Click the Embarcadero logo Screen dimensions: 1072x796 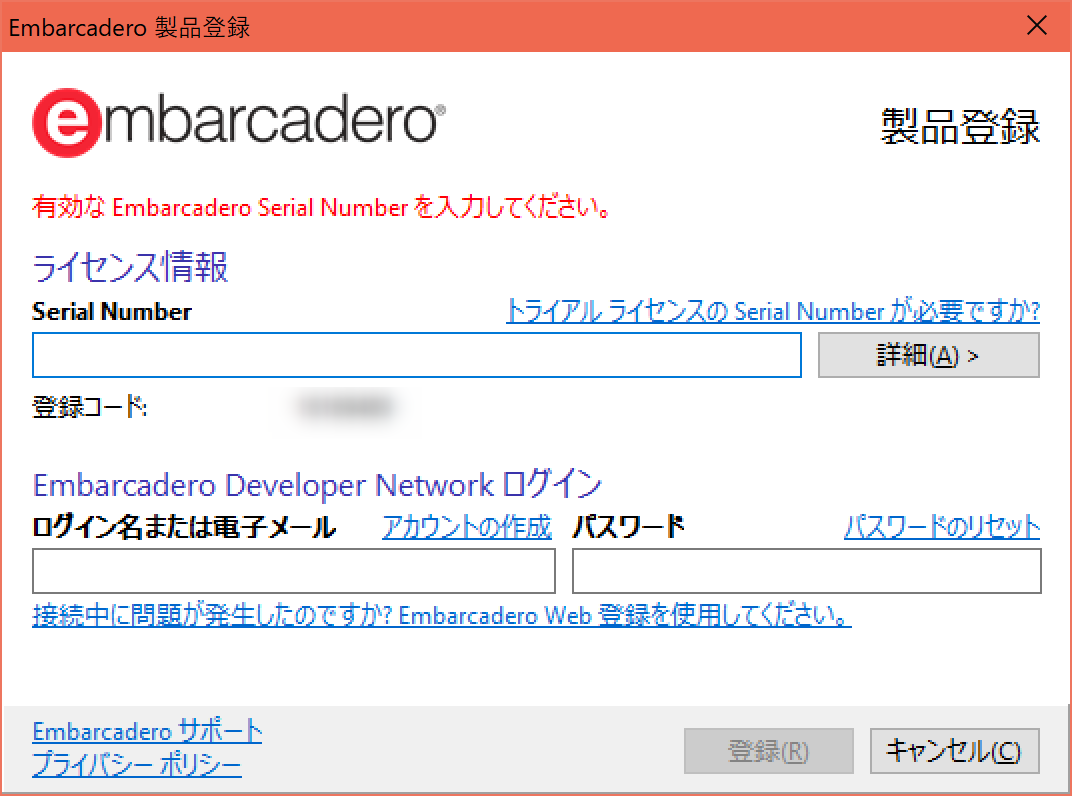click(239, 122)
